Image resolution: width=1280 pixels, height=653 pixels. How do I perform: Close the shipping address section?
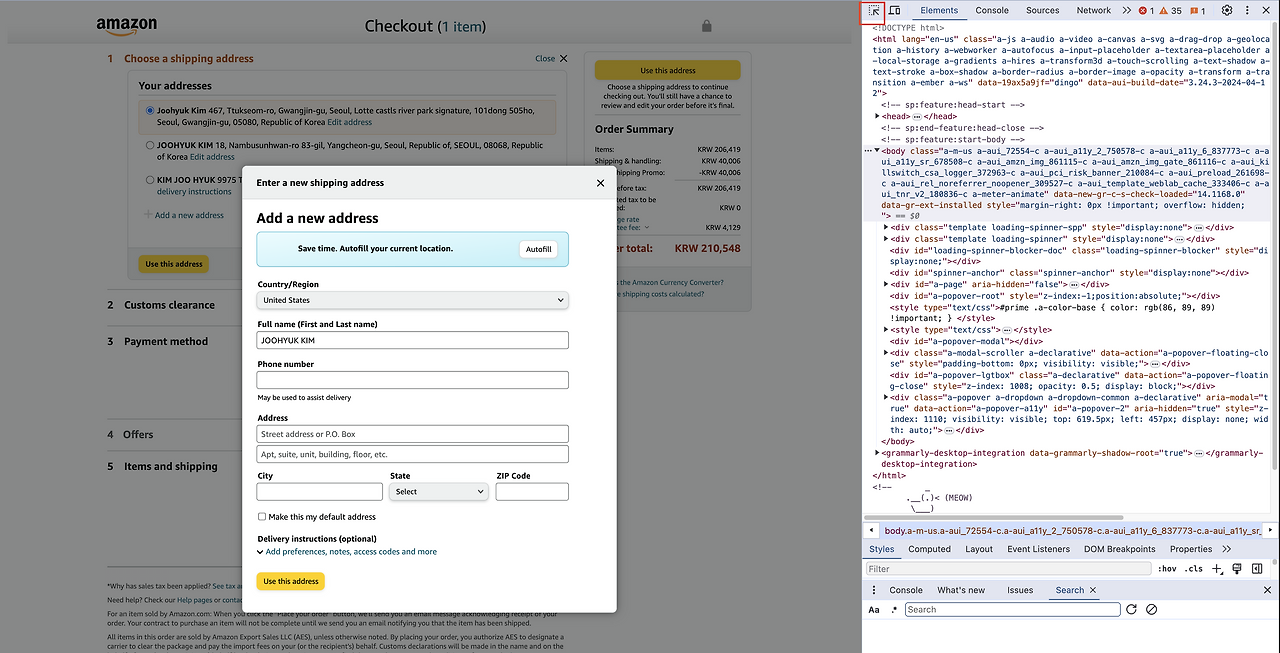coord(552,59)
